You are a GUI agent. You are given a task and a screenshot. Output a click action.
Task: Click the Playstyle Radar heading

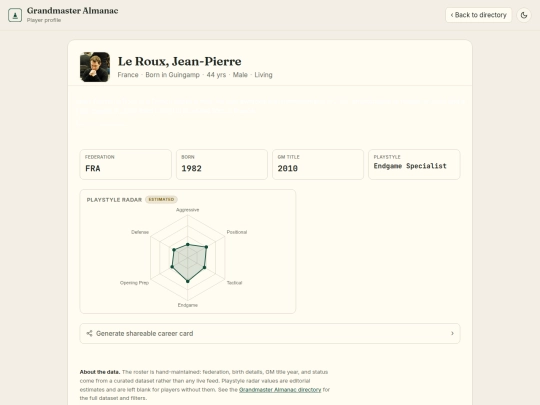(x=114, y=200)
